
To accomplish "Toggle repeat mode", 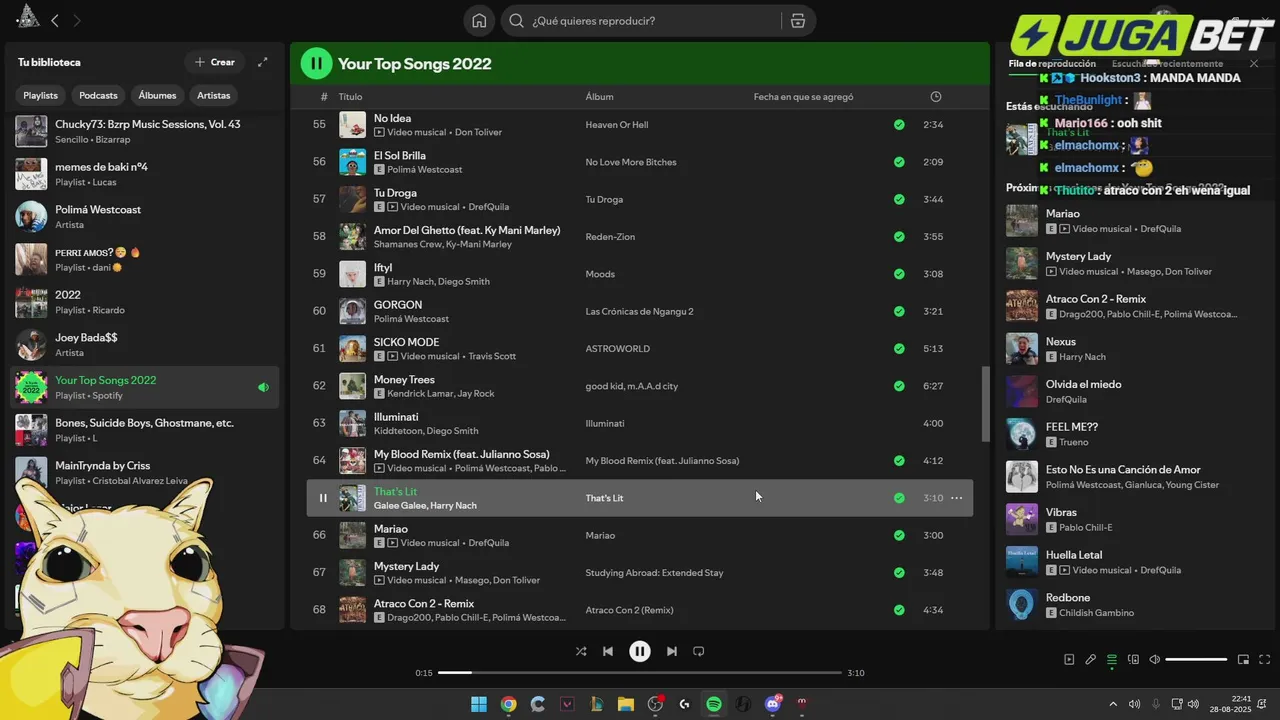I will pos(699,651).
